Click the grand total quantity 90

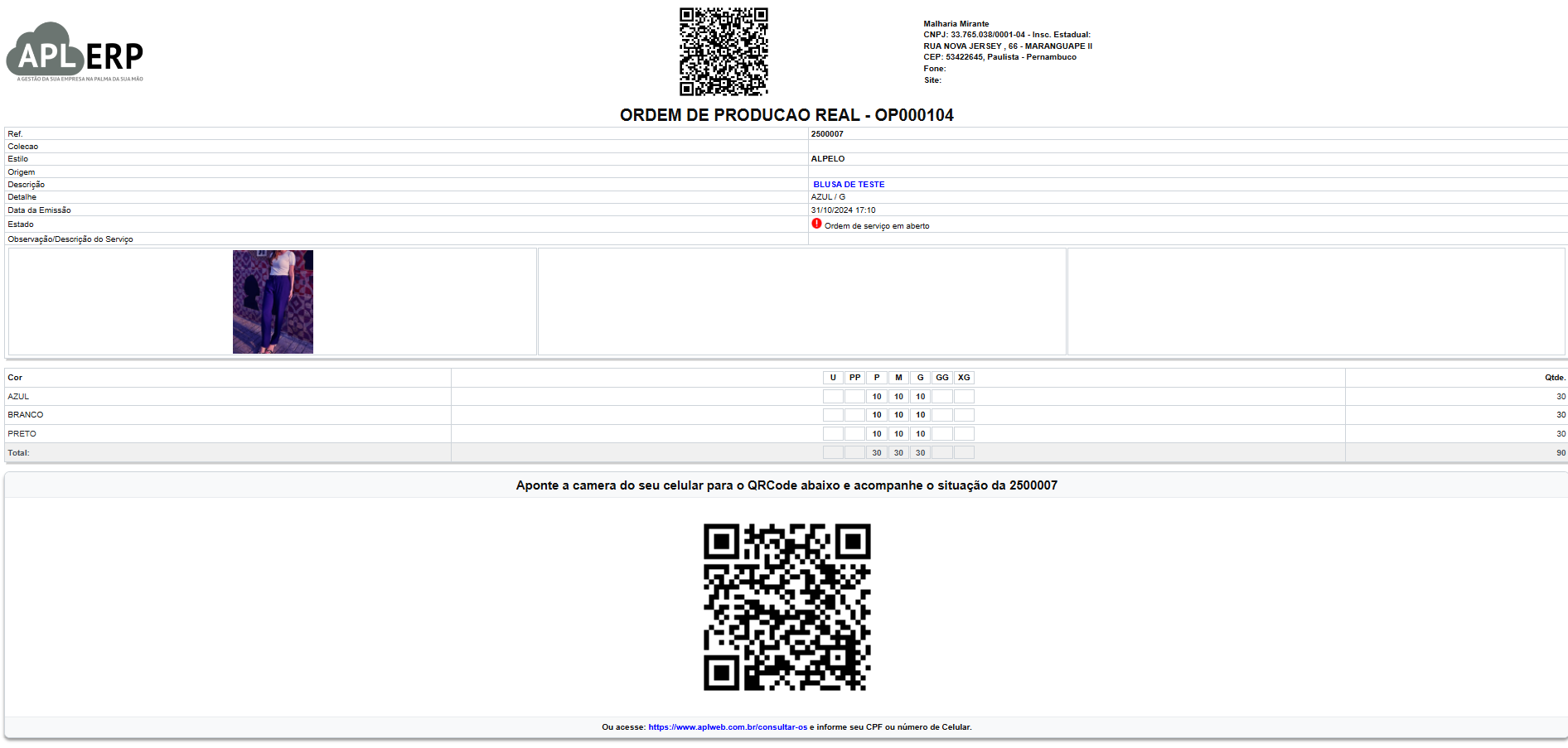[x=1561, y=453]
